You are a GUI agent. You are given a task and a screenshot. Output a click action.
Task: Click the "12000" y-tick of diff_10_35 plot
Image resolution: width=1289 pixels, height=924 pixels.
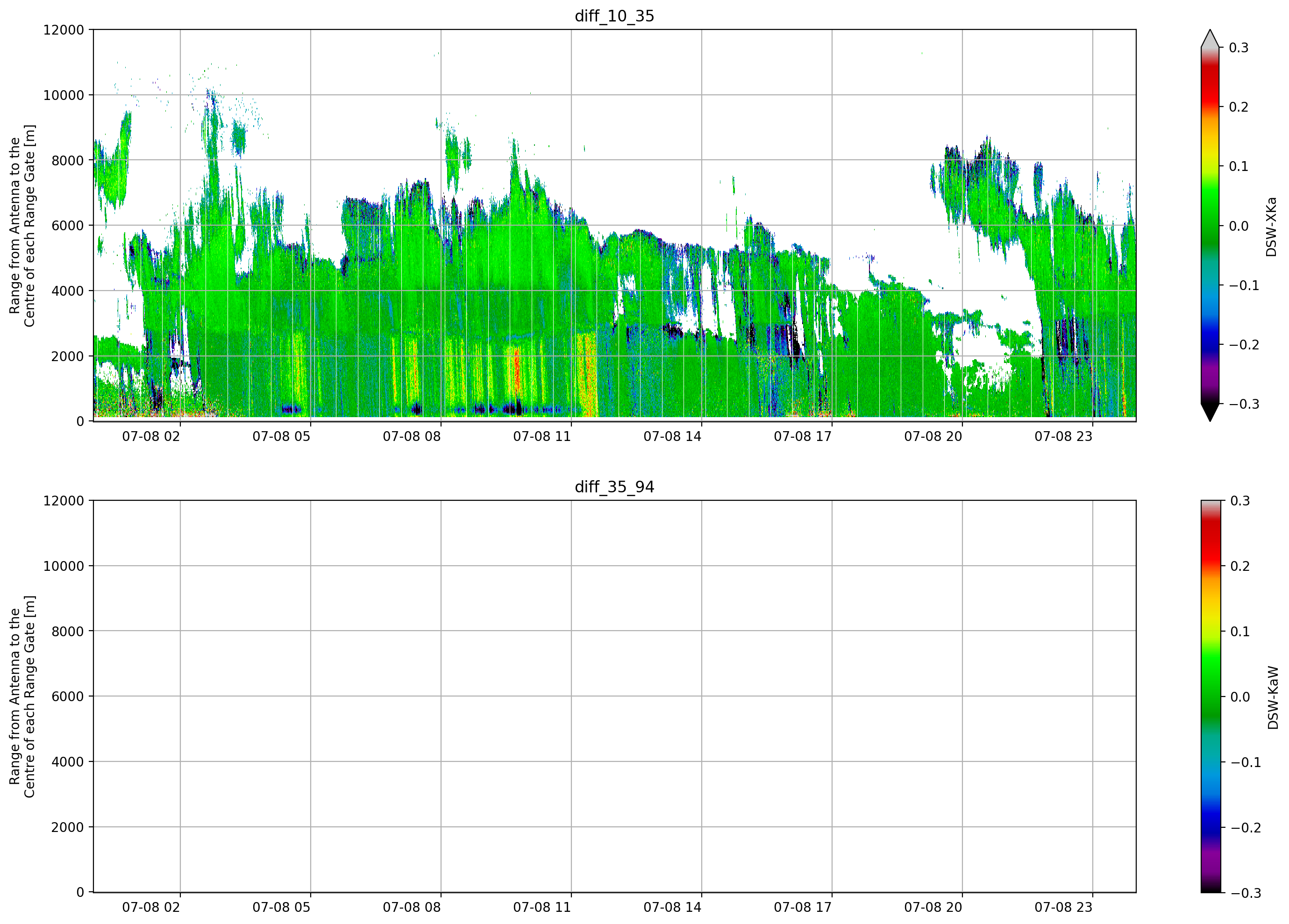click(64, 30)
